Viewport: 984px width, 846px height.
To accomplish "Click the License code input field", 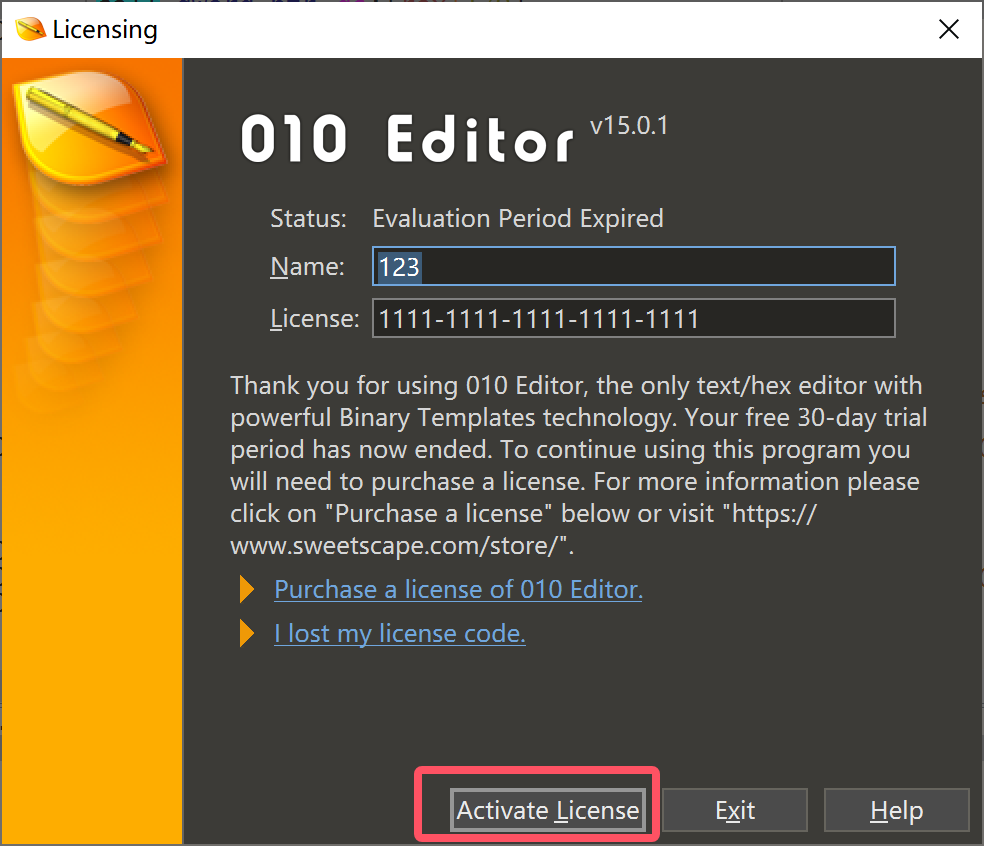I will point(634,318).
